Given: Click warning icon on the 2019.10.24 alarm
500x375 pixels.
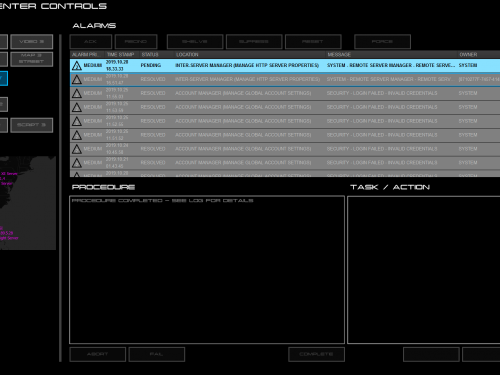Looking at the screenshot, I should click(x=77, y=149).
